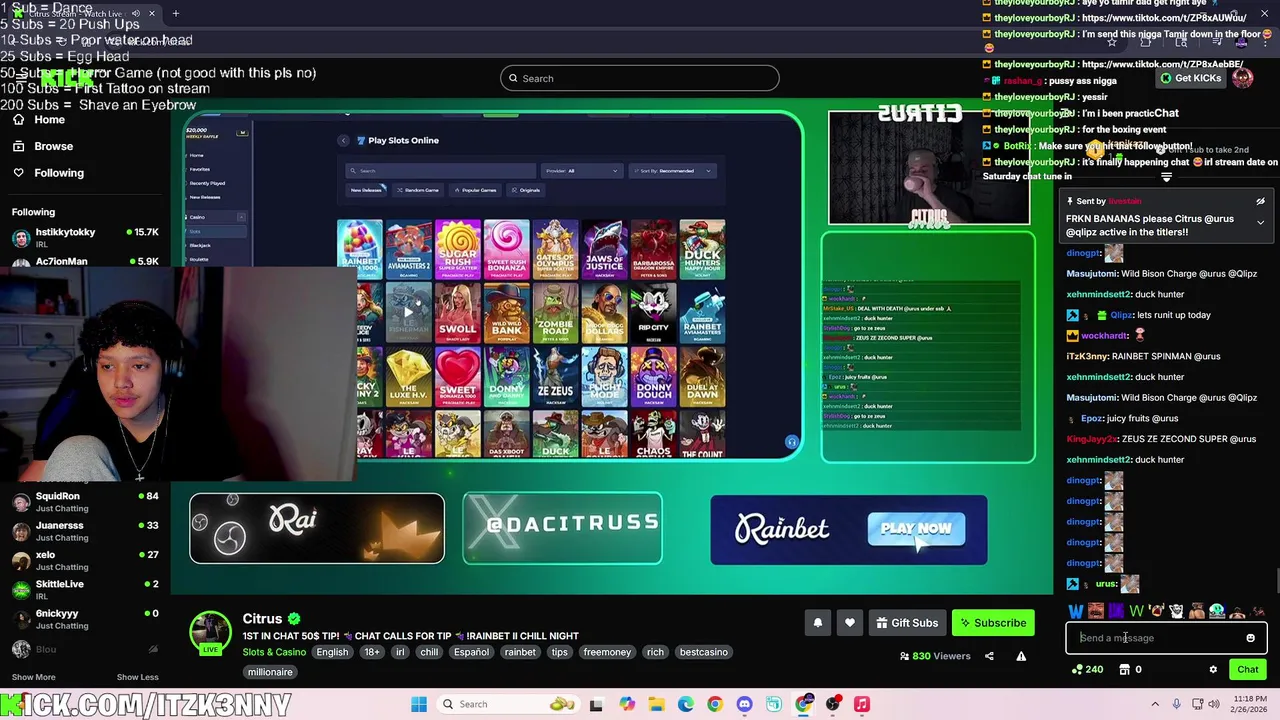The width and height of the screenshot is (1280, 720).
Task: Open a new browser tab with the plus
Action: (x=175, y=13)
